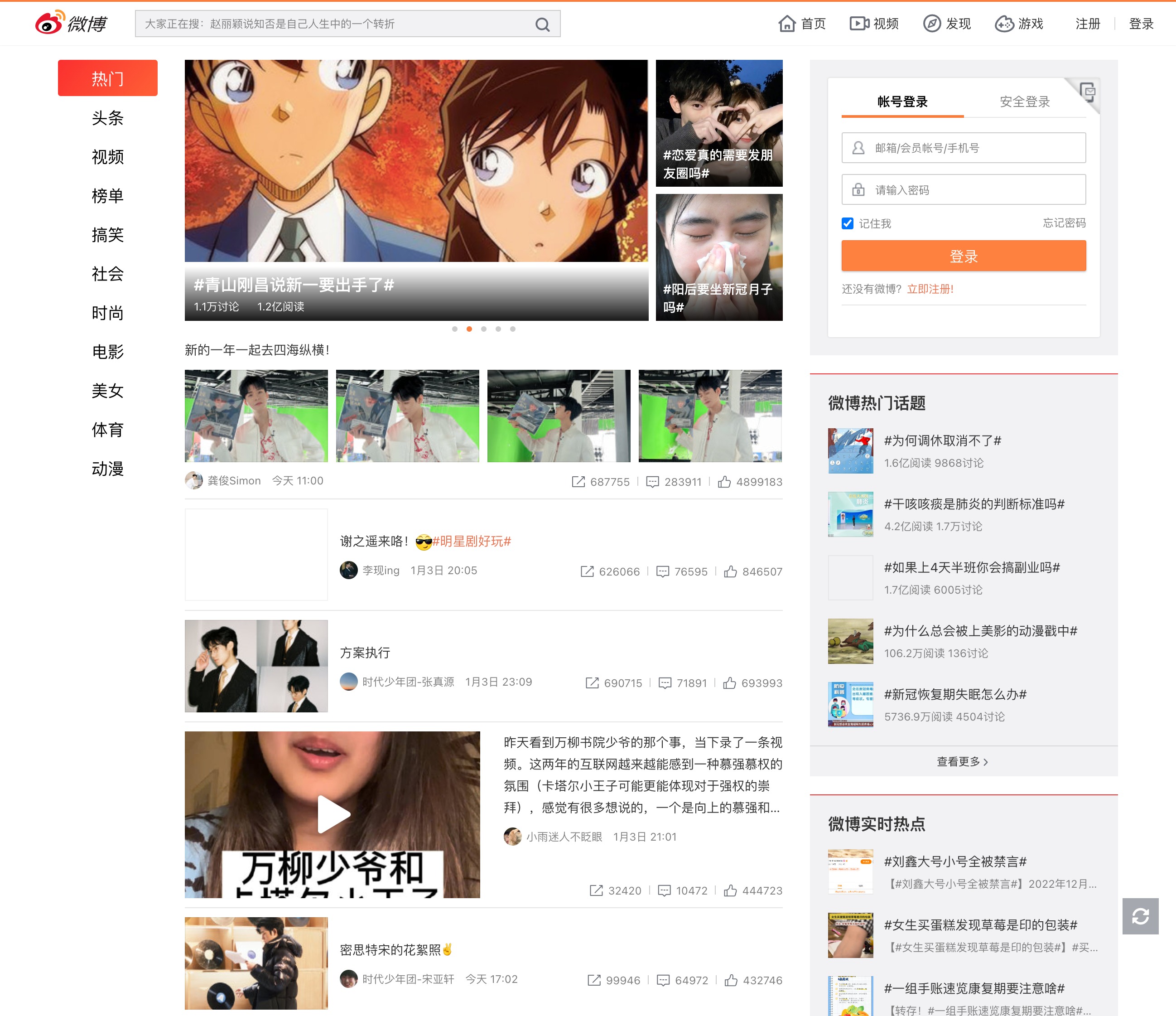
Task: Click the floating refresh button
Action: [1140, 915]
